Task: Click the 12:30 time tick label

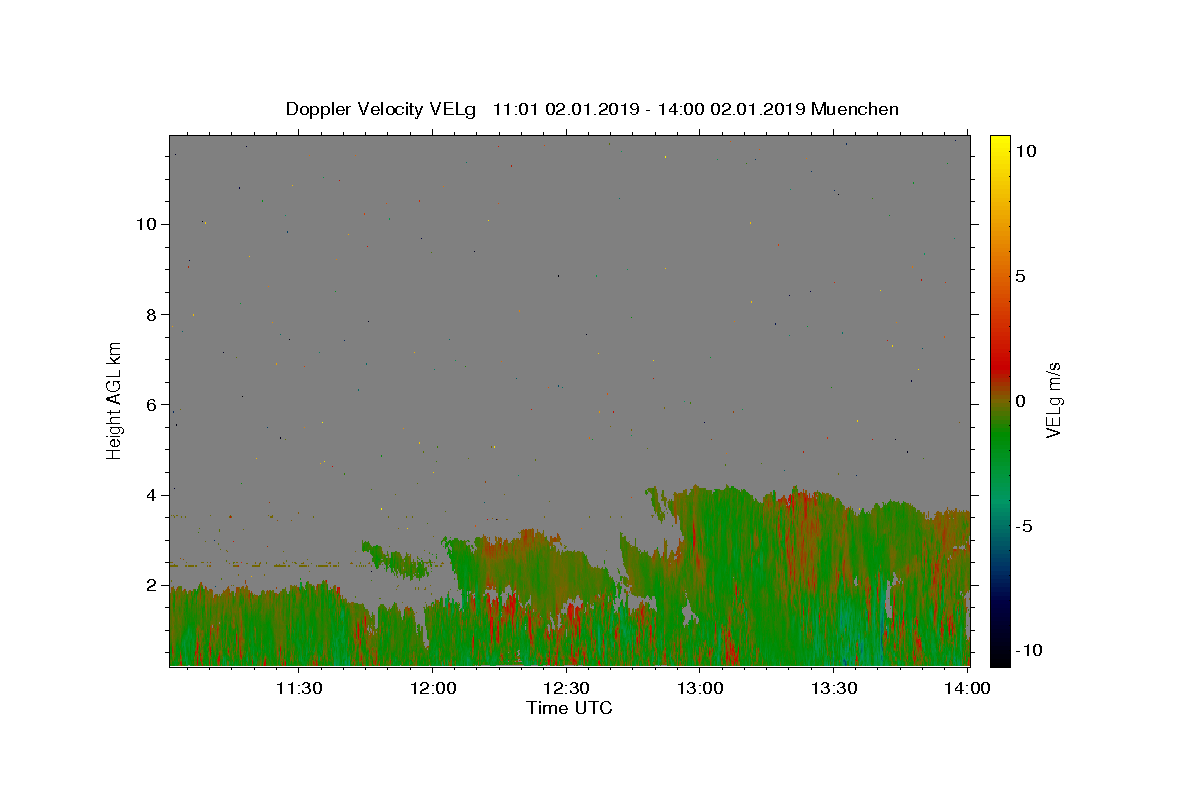Action: tap(566, 688)
